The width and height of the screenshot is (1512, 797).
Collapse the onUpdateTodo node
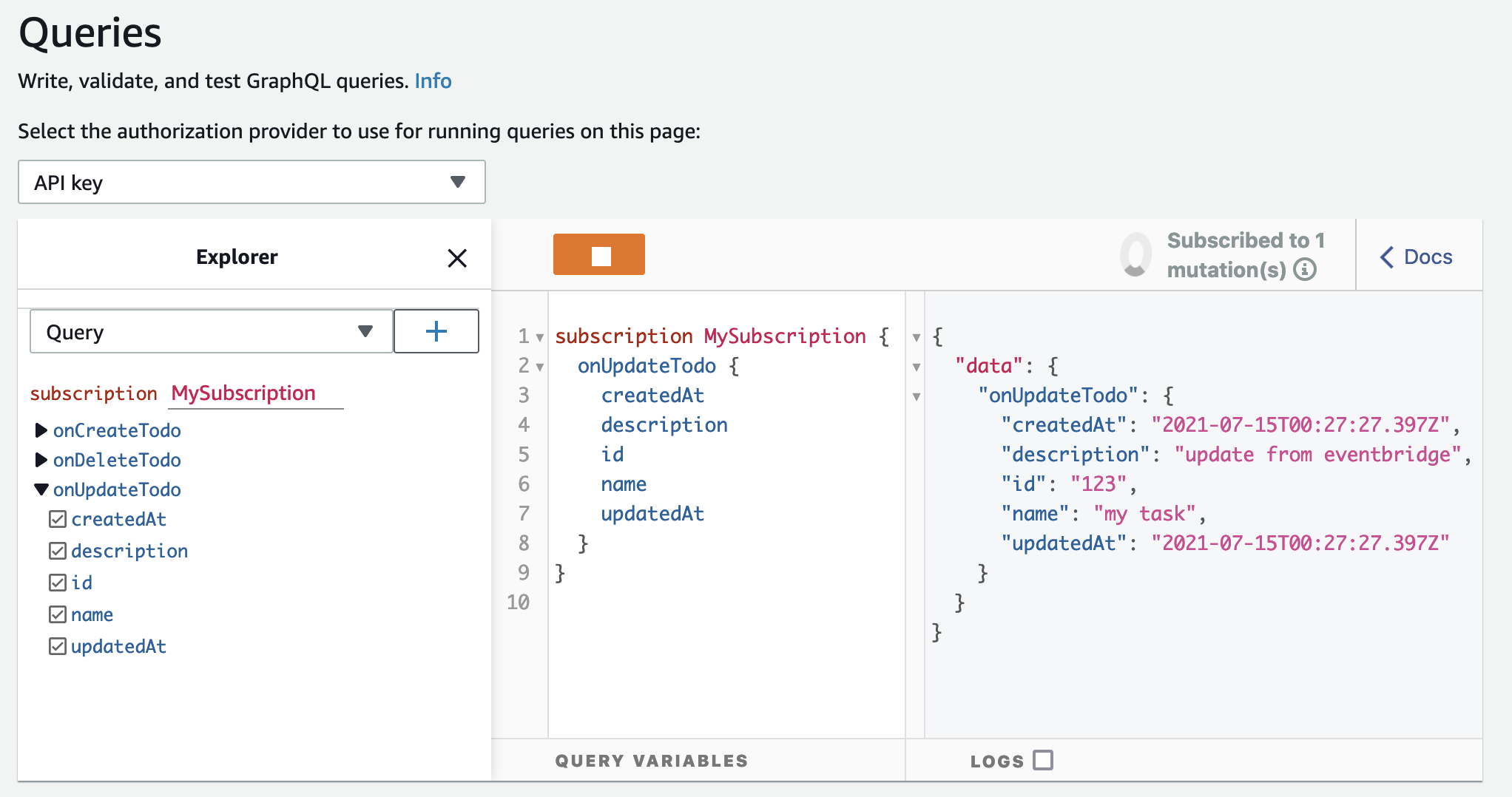coord(41,489)
